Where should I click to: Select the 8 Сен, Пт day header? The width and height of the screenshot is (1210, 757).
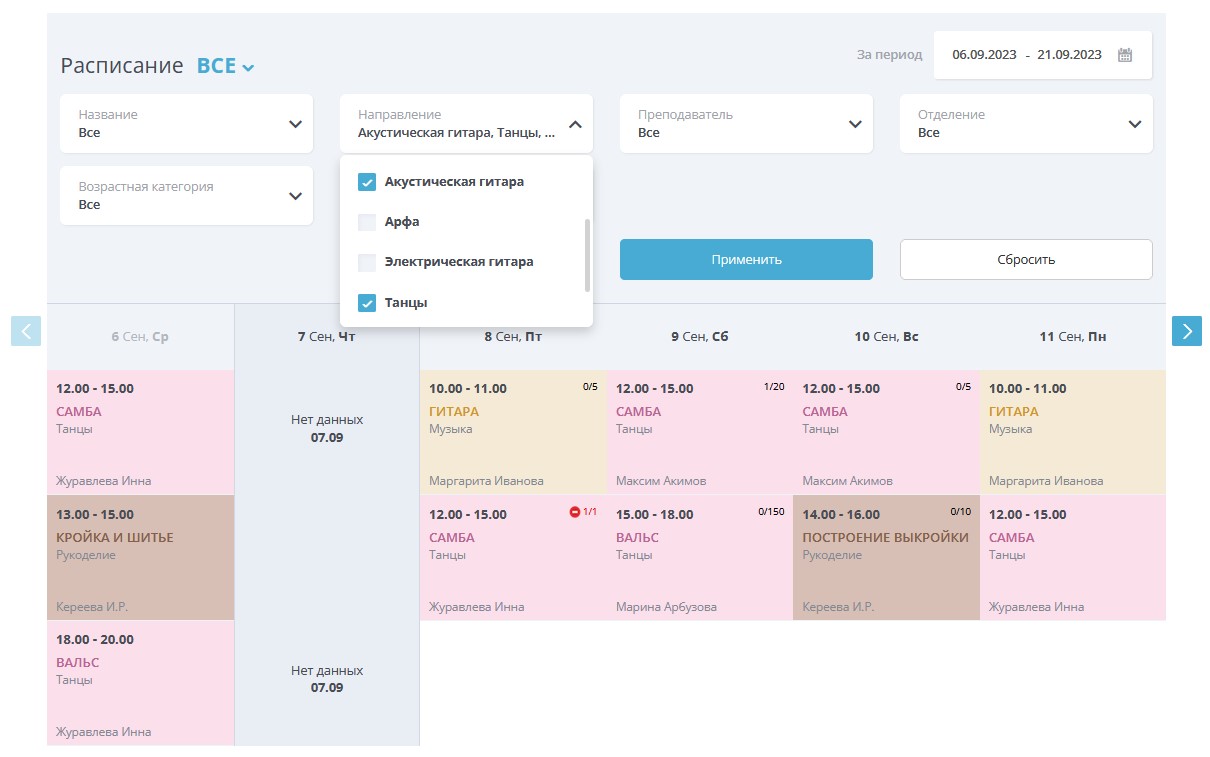click(513, 337)
